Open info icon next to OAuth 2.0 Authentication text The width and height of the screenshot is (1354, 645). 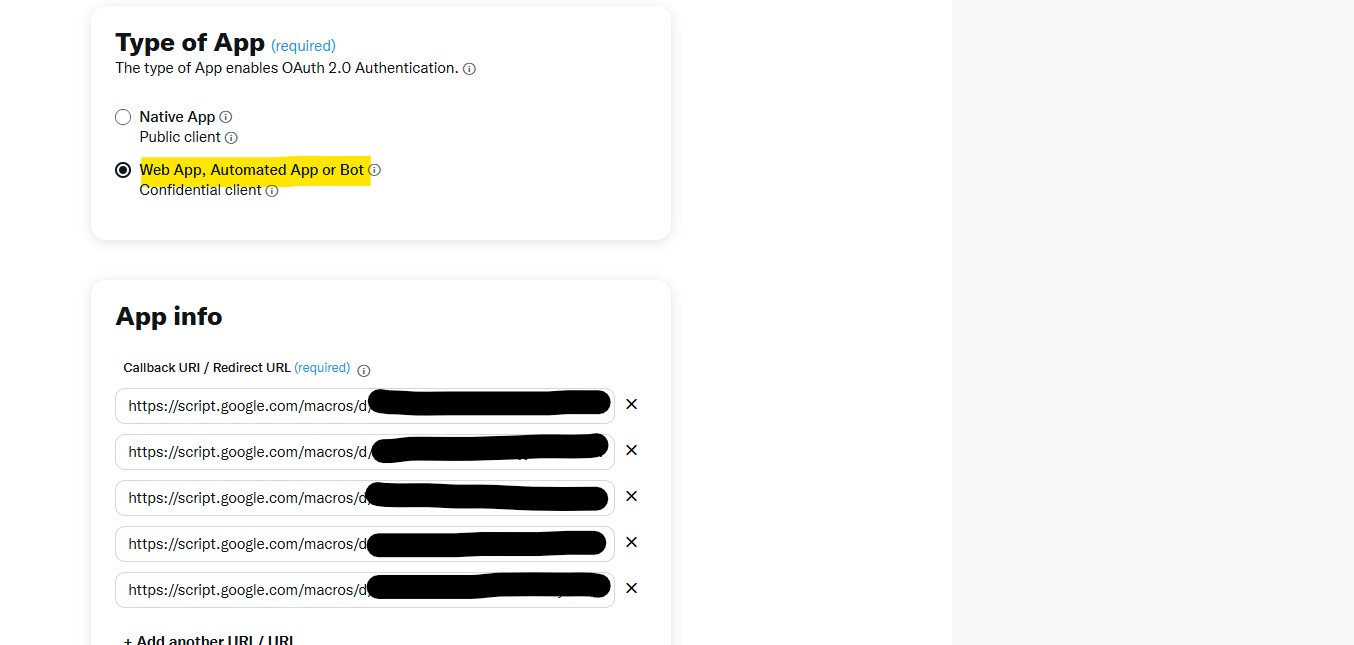[469, 69]
